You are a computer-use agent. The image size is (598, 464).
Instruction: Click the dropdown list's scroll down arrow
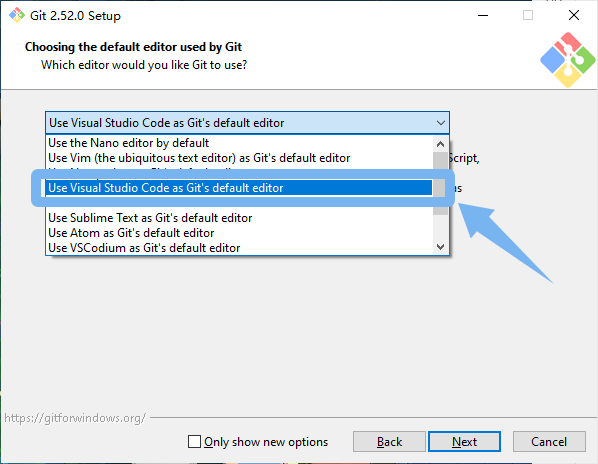click(x=440, y=247)
